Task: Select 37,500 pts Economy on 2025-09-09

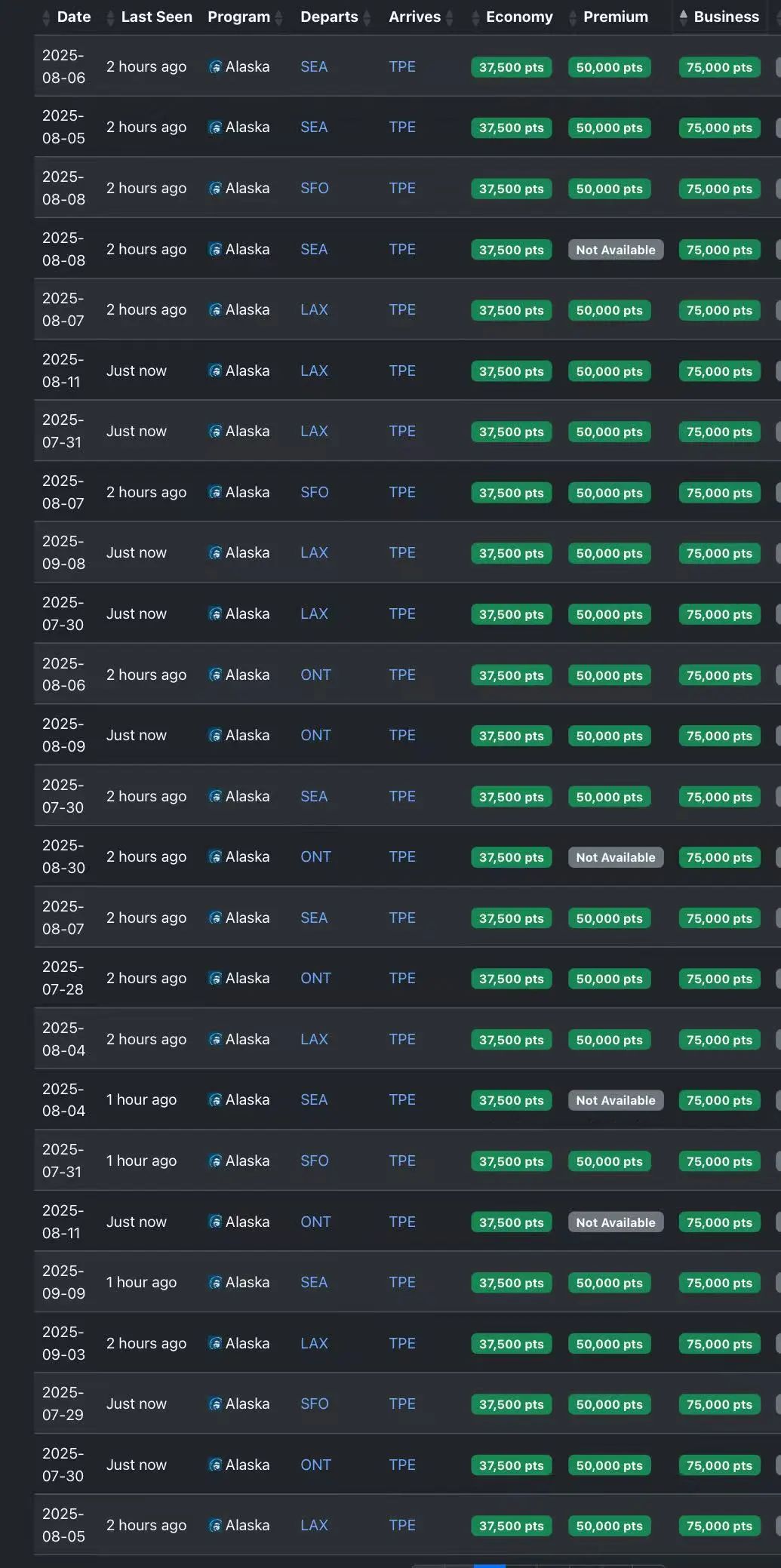Action: pyautogui.click(x=511, y=1283)
